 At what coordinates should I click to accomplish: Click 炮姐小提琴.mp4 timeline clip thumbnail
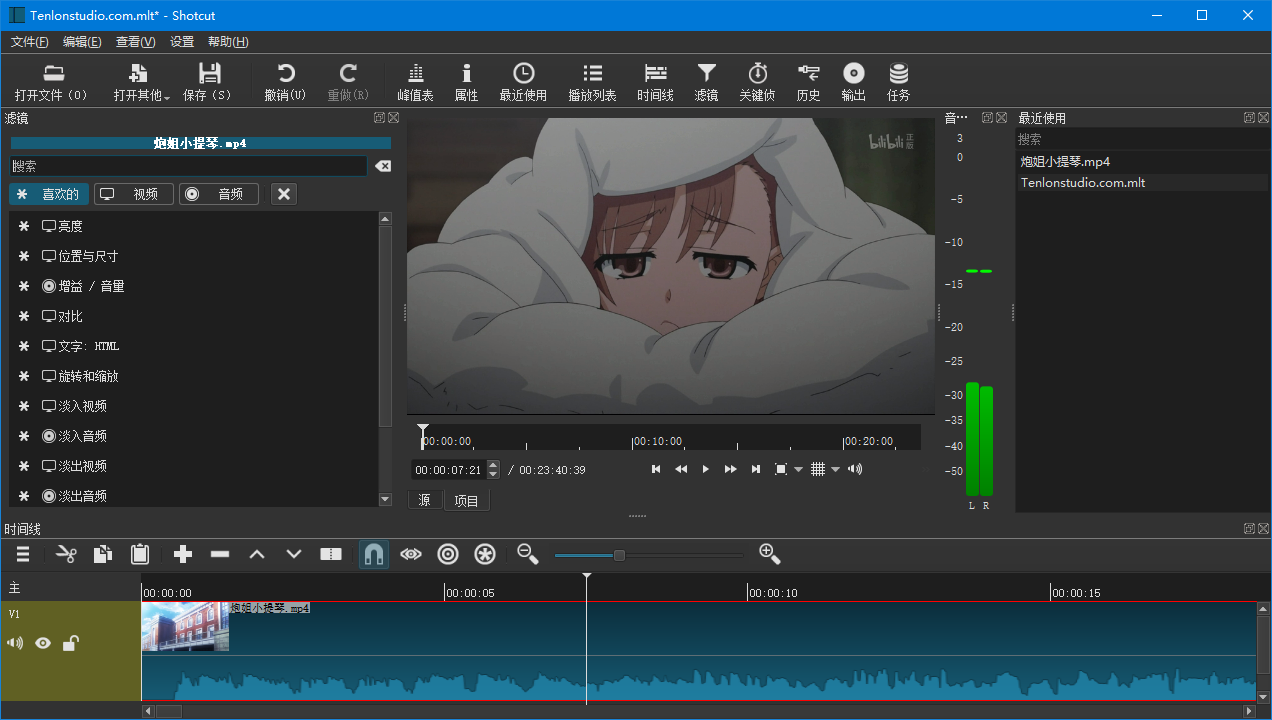coord(185,627)
